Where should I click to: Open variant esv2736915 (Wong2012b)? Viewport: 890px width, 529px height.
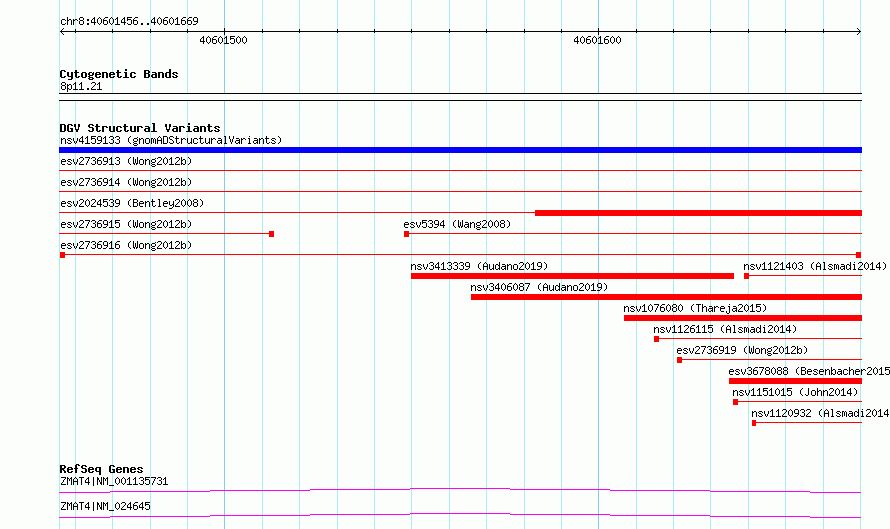126,224
